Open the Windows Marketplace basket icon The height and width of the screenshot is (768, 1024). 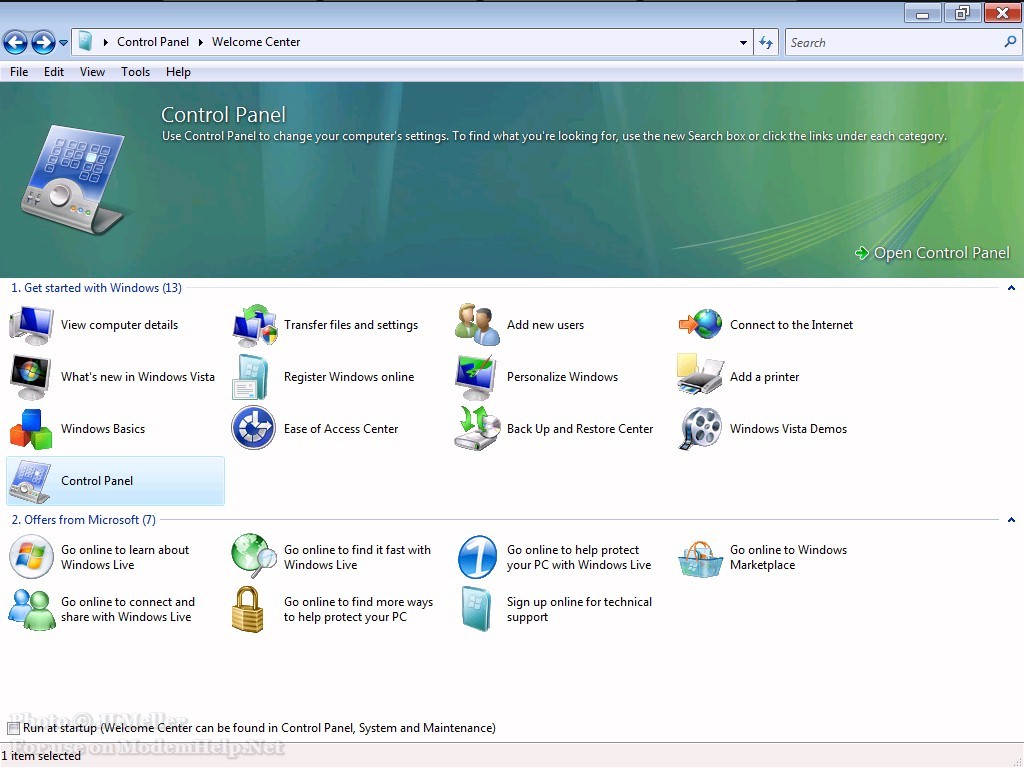[x=699, y=559]
